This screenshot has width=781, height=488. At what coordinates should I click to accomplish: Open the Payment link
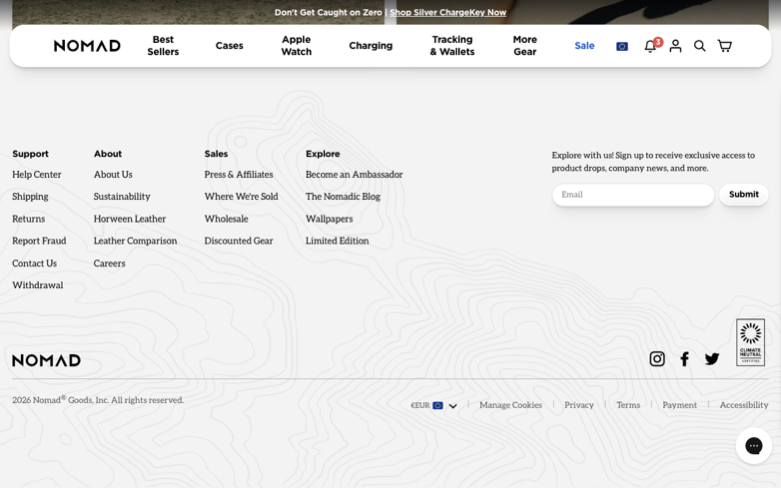[679, 405]
